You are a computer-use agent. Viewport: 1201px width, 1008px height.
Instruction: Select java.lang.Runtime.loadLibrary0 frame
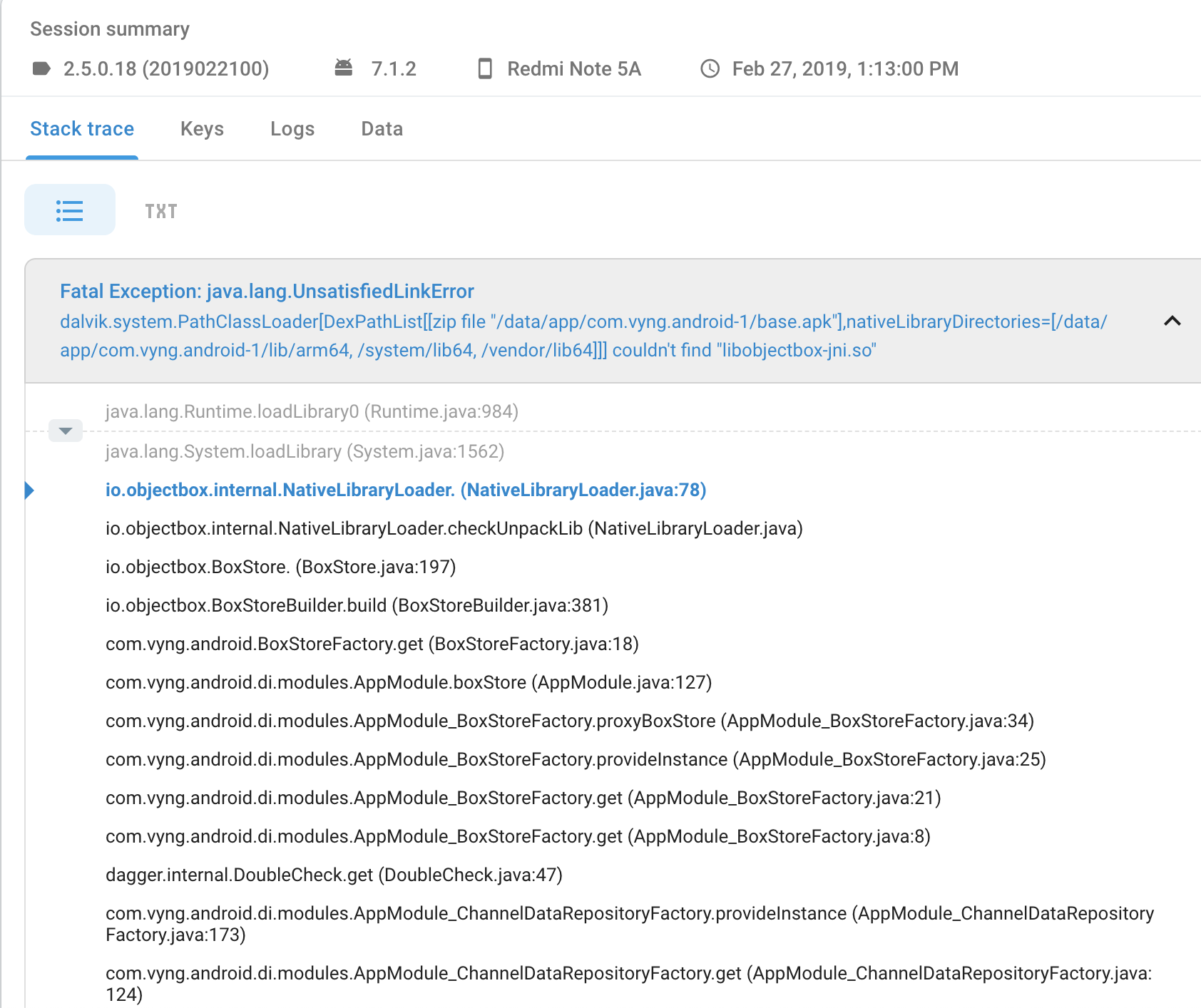(x=312, y=412)
